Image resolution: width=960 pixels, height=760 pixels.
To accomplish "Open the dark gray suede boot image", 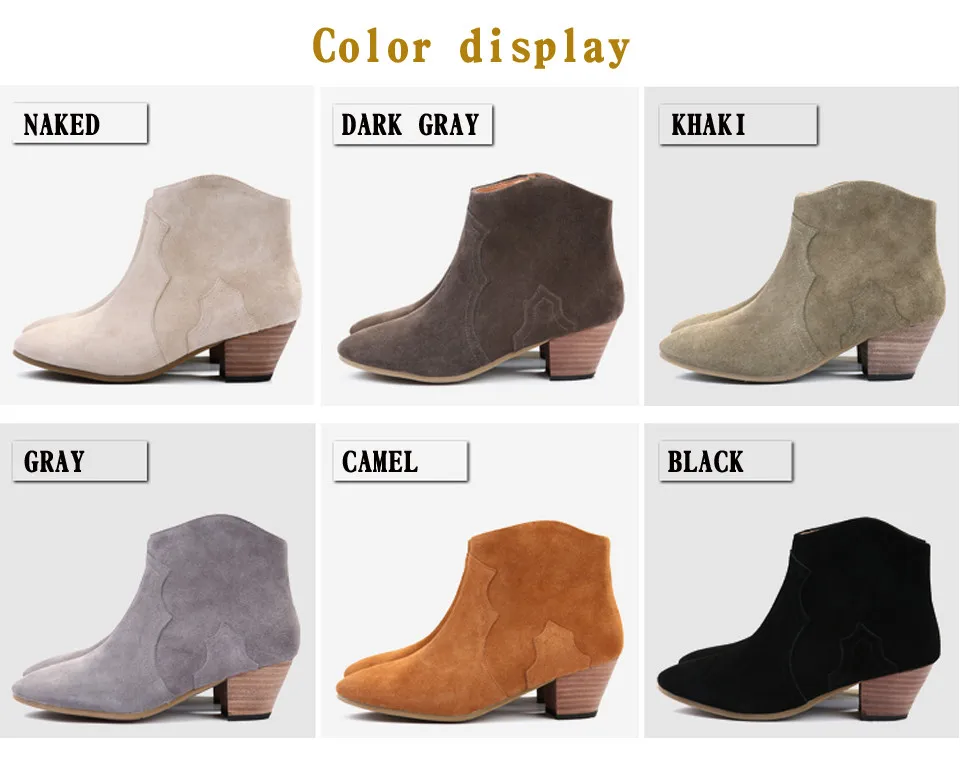I will pyautogui.click(x=481, y=277).
